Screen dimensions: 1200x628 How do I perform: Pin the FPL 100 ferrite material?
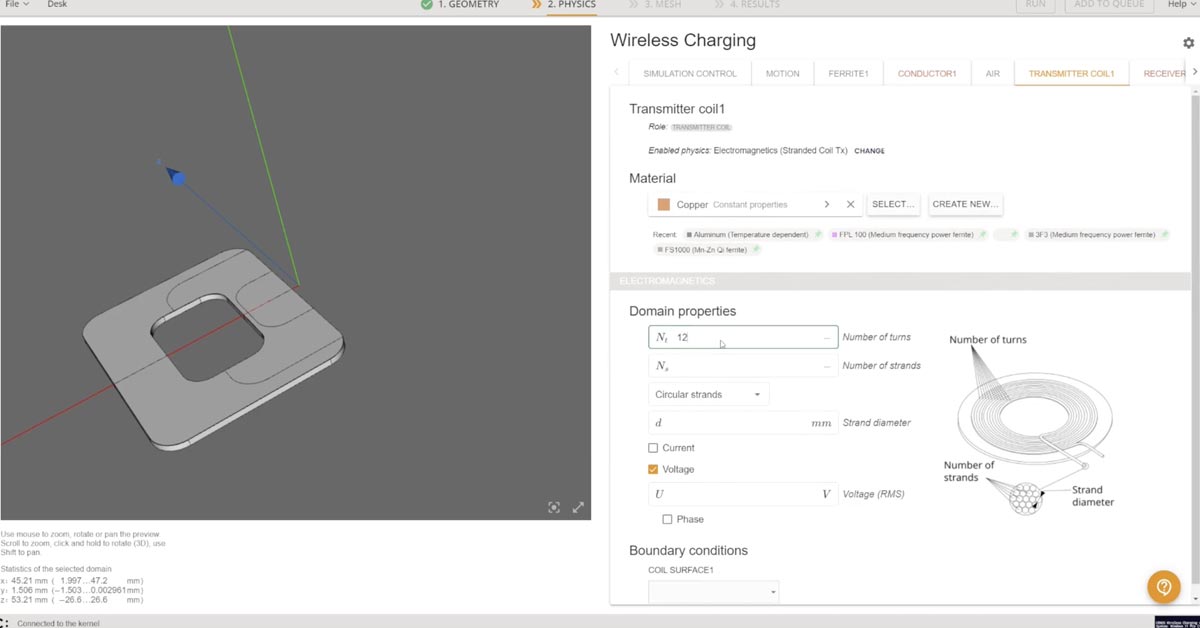(x=982, y=234)
